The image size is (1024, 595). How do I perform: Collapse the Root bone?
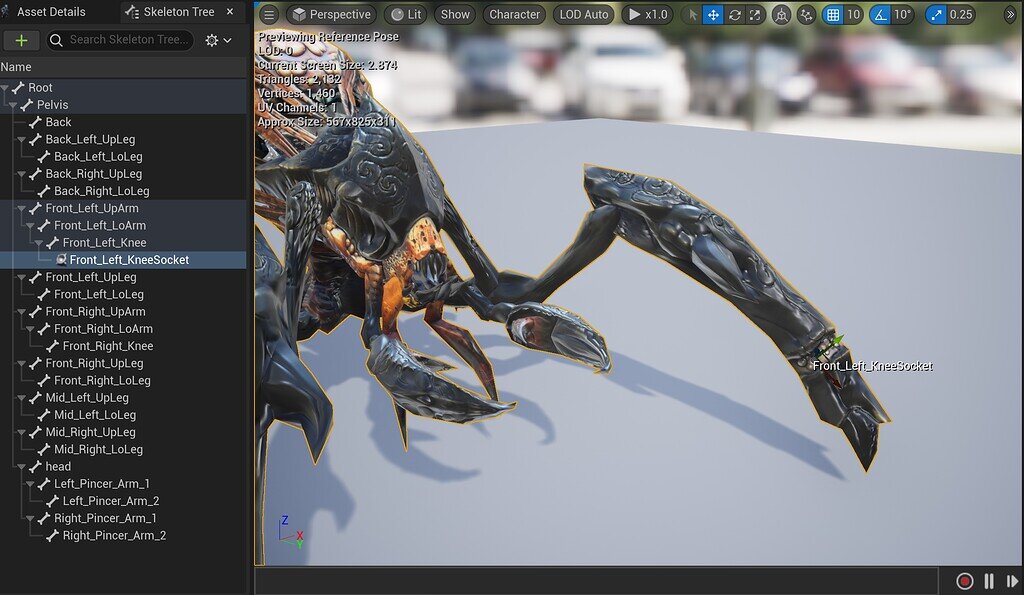pos(5,88)
